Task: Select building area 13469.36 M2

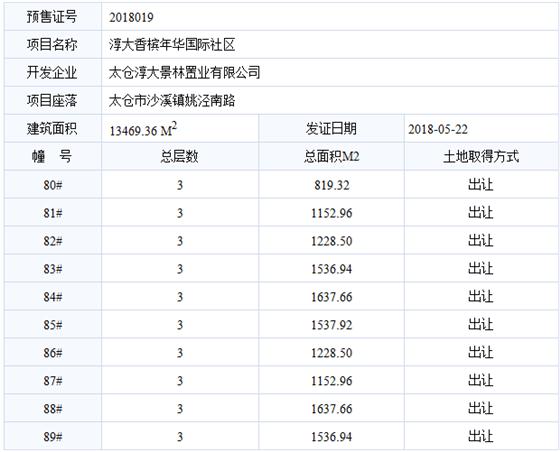Action: coord(143,129)
